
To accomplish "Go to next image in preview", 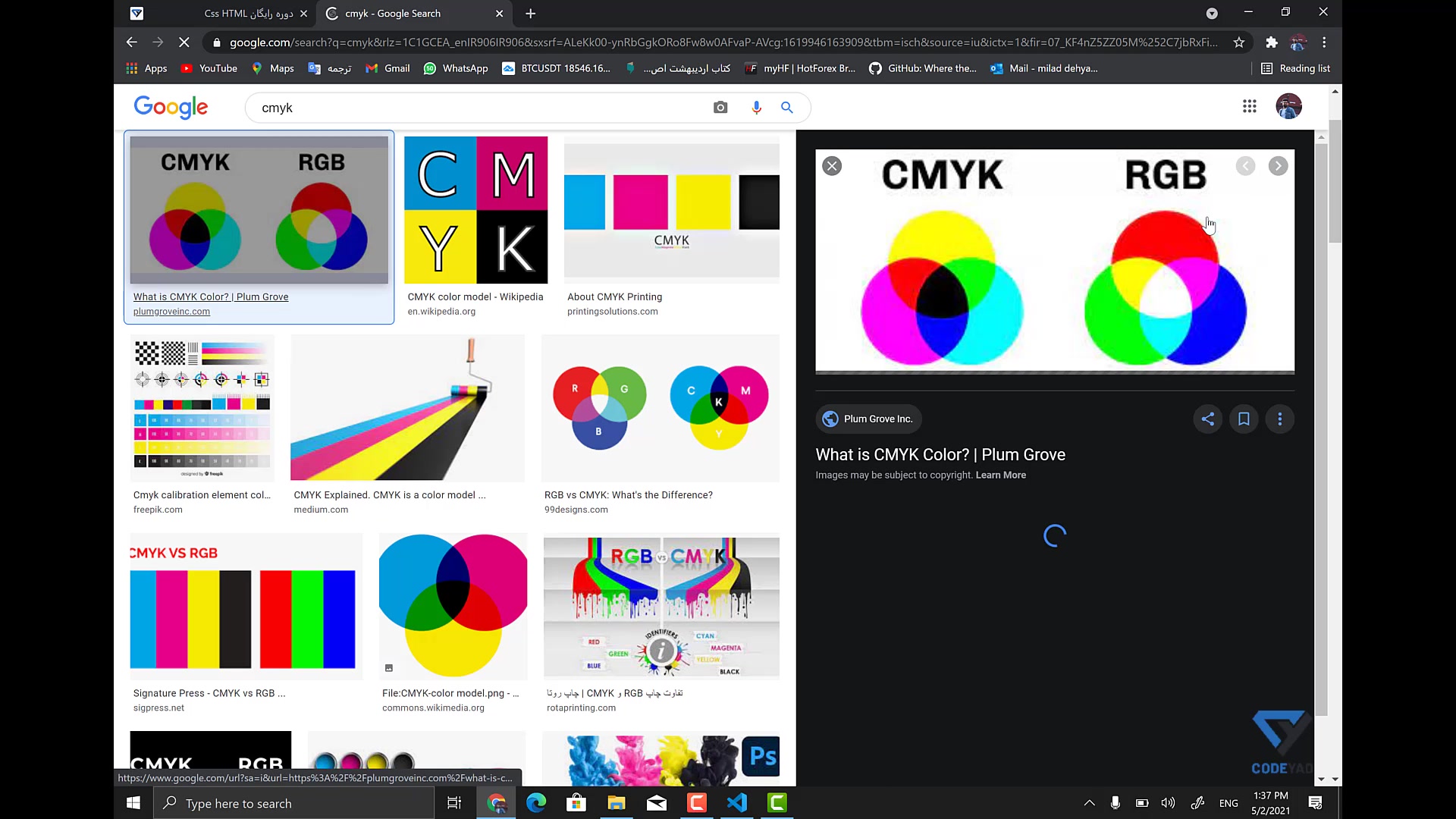I will pyautogui.click(x=1278, y=166).
